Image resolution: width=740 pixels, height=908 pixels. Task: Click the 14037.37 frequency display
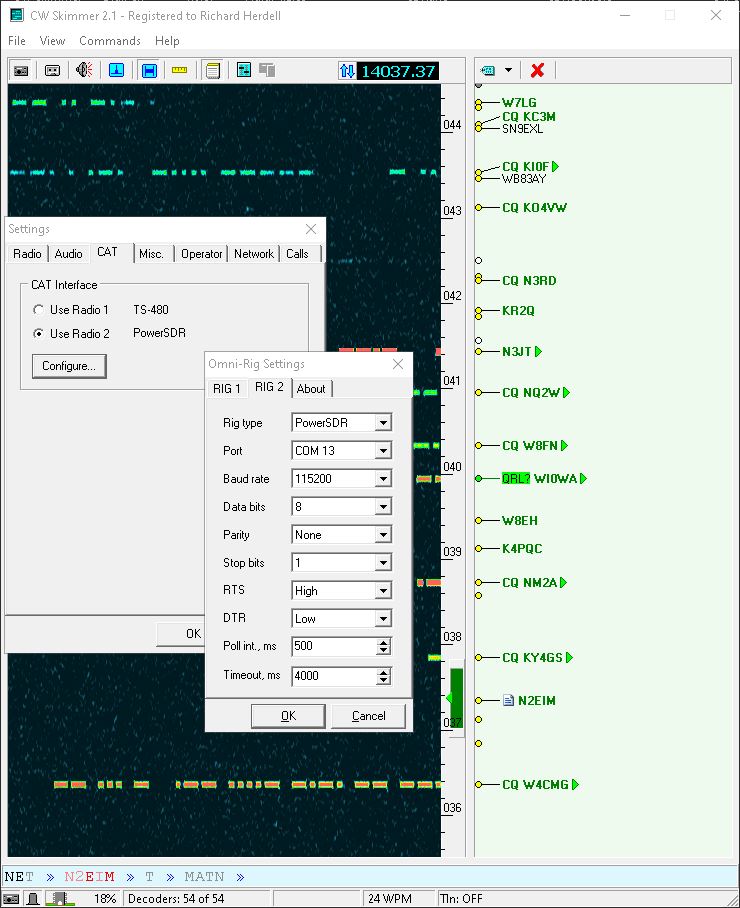(x=398, y=71)
